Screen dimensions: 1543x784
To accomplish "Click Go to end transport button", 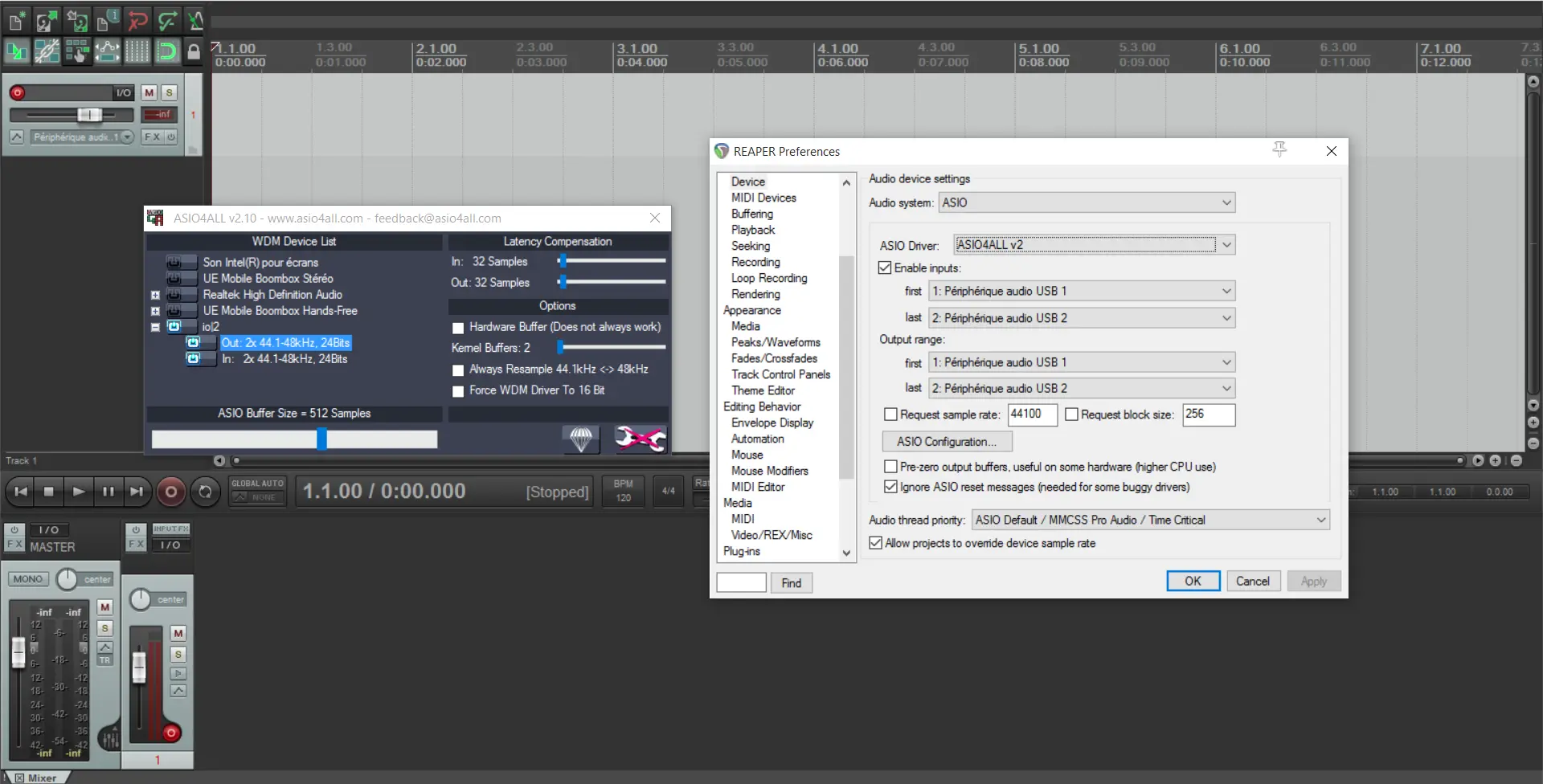I will 137,492.
